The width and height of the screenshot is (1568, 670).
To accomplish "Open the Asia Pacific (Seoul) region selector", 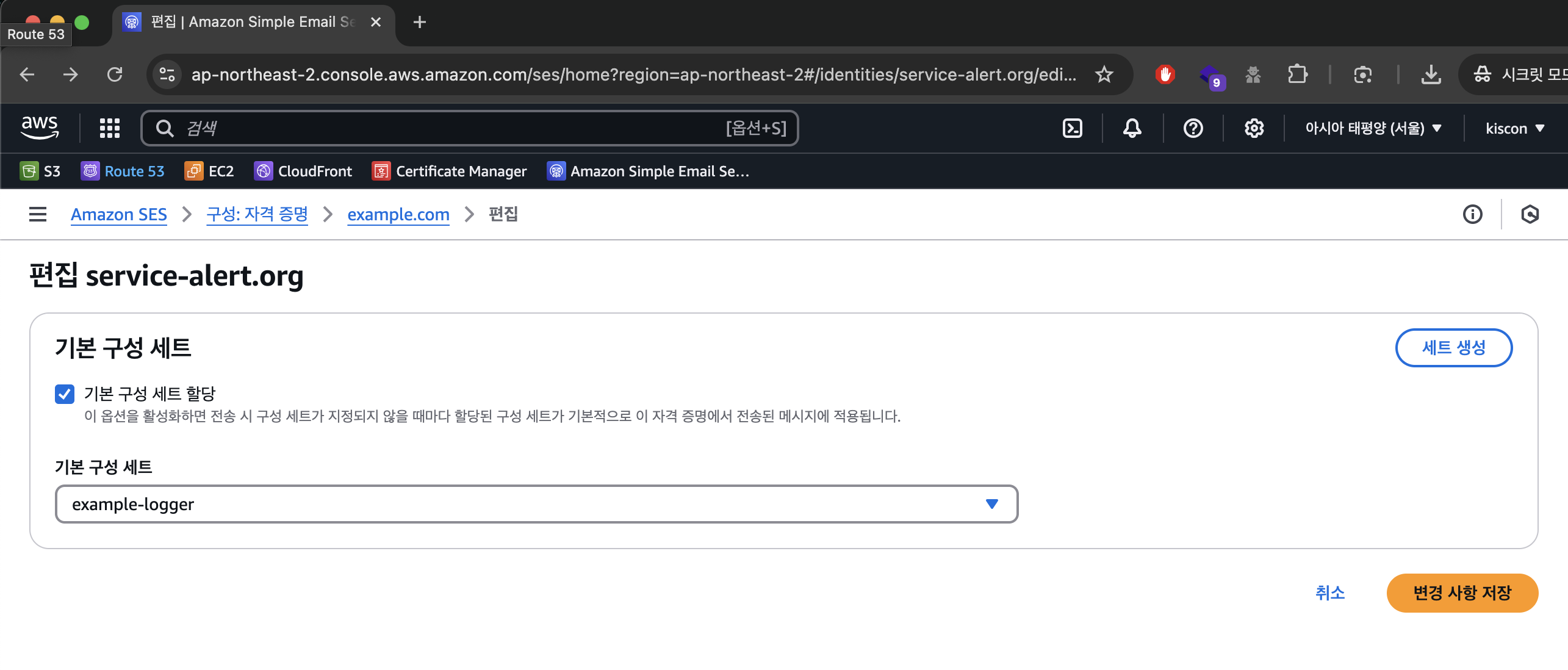I will [x=1373, y=128].
